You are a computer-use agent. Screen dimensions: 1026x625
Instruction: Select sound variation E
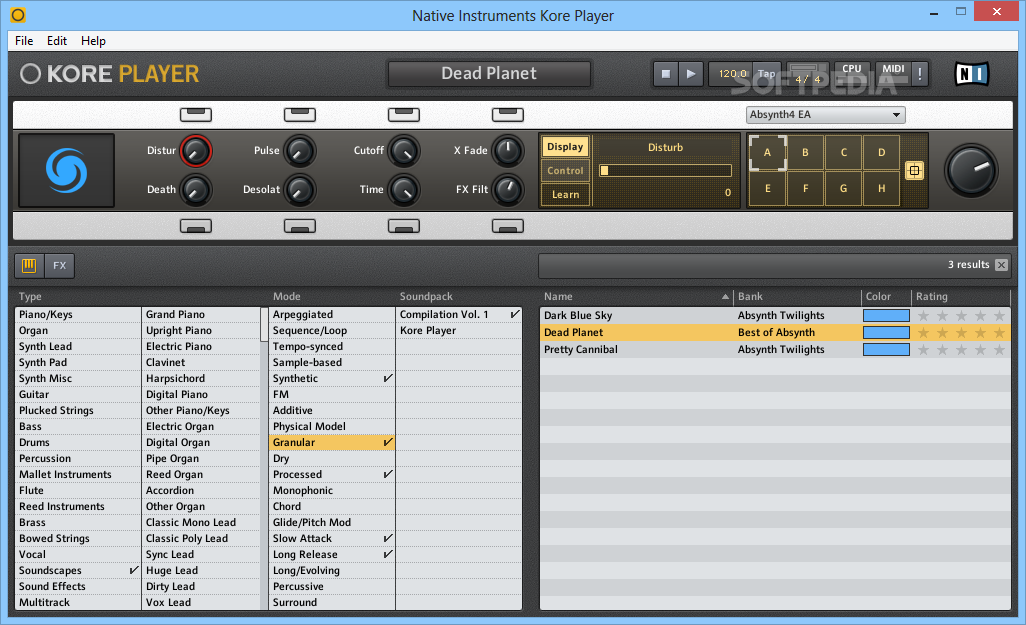768,188
